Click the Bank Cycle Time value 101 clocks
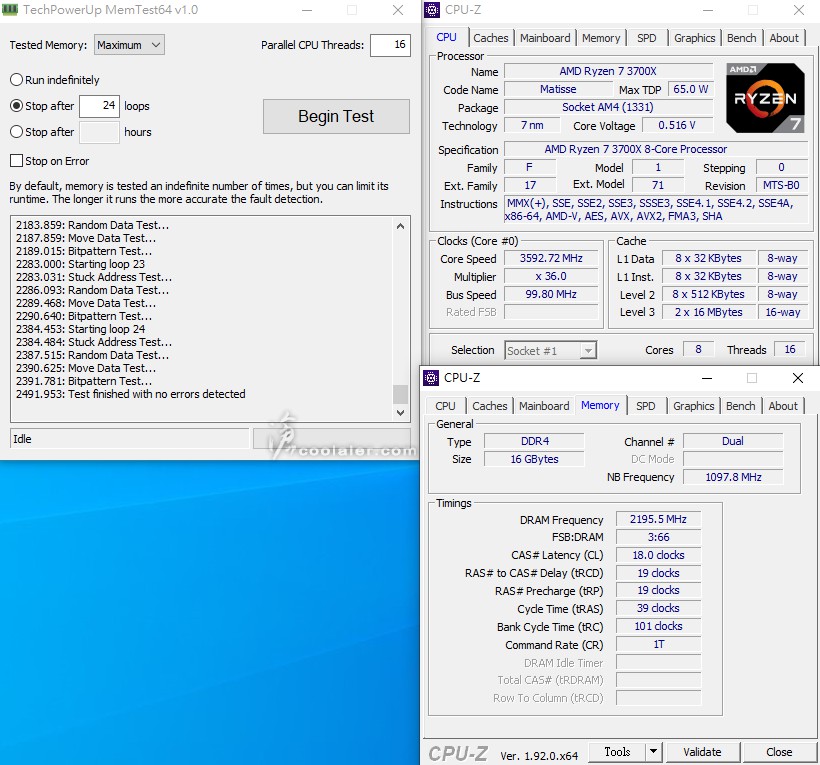Image resolution: width=820 pixels, height=765 pixels. click(658, 626)
